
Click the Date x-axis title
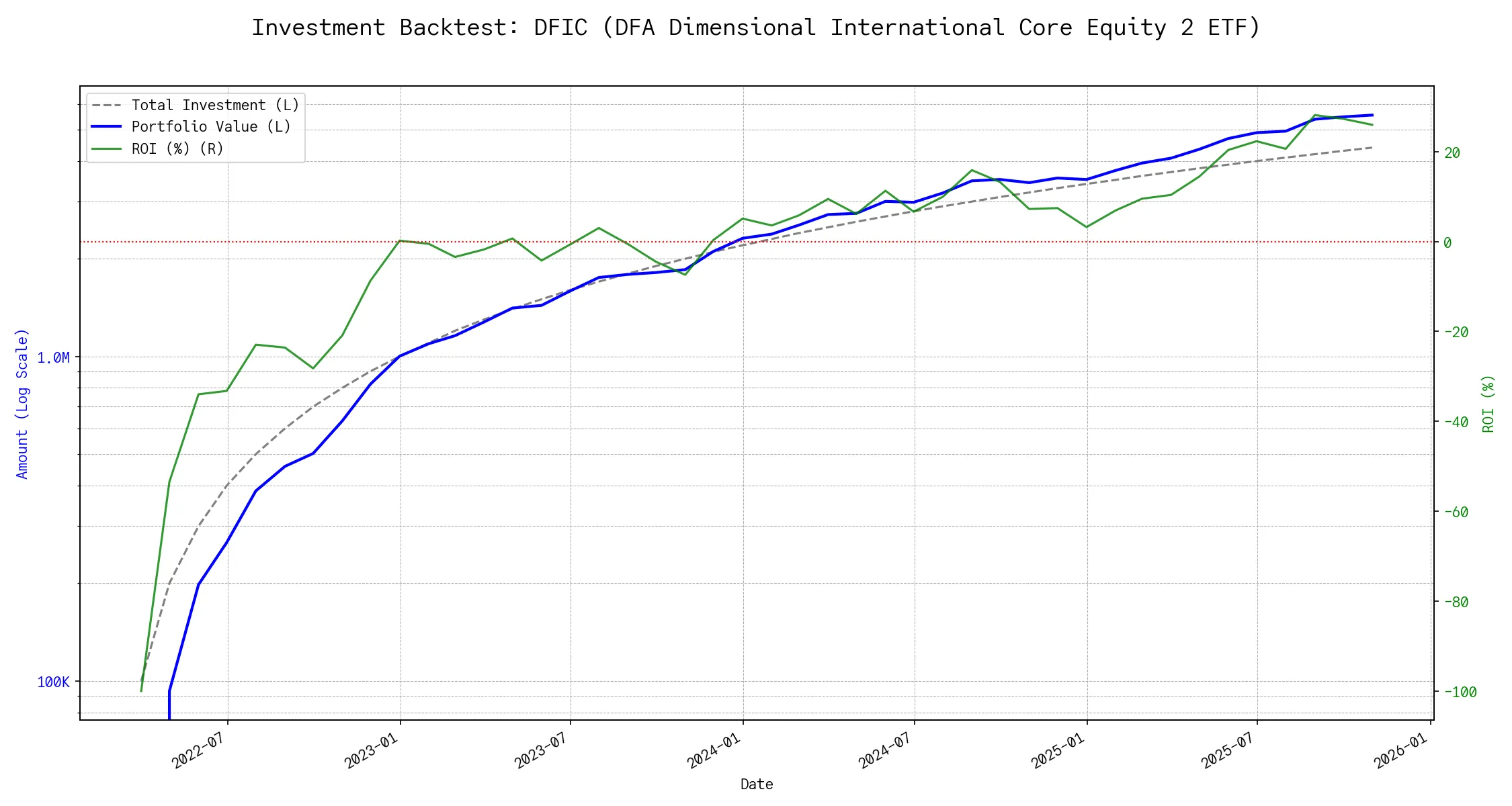point(757,785)
